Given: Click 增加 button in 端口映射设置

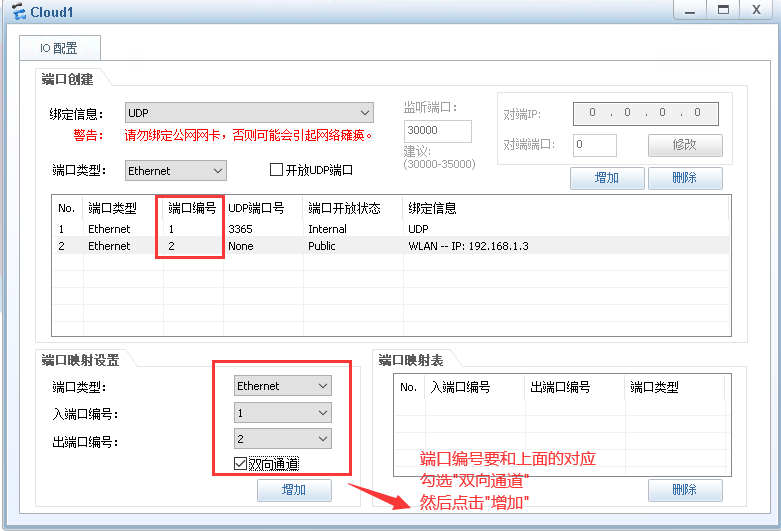Looking at the screenshot, I should click(x=294, y=490).
